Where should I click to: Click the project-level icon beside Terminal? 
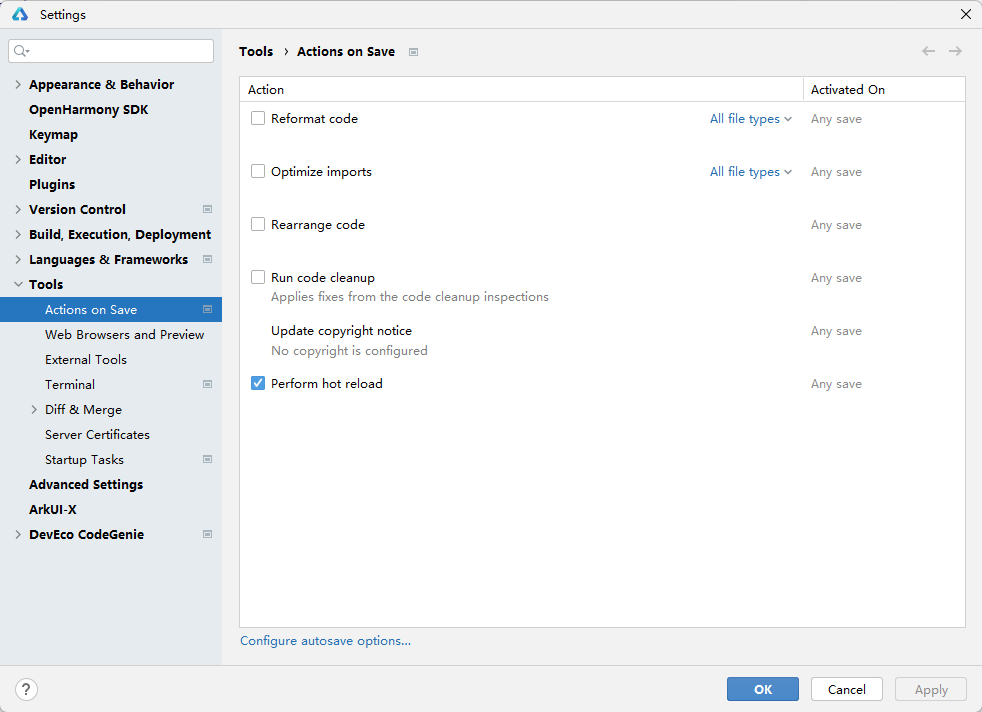click(x=207, y=384)
